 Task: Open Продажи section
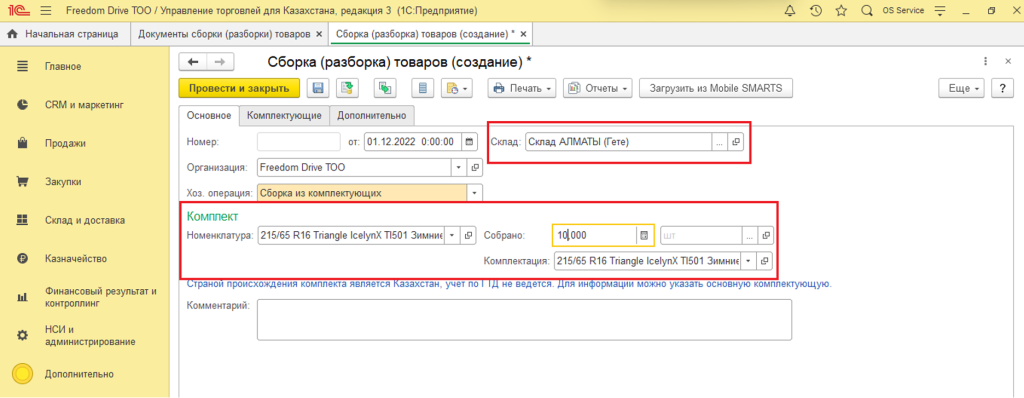point(65,143)
